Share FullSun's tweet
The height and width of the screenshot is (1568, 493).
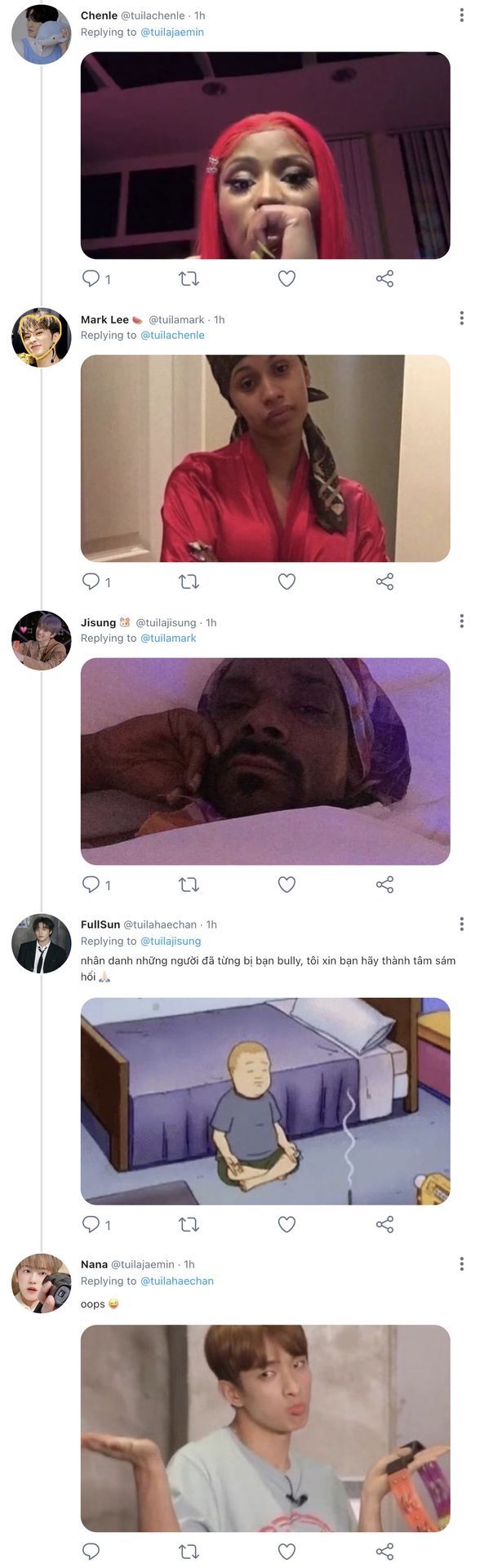(384, 1224)
